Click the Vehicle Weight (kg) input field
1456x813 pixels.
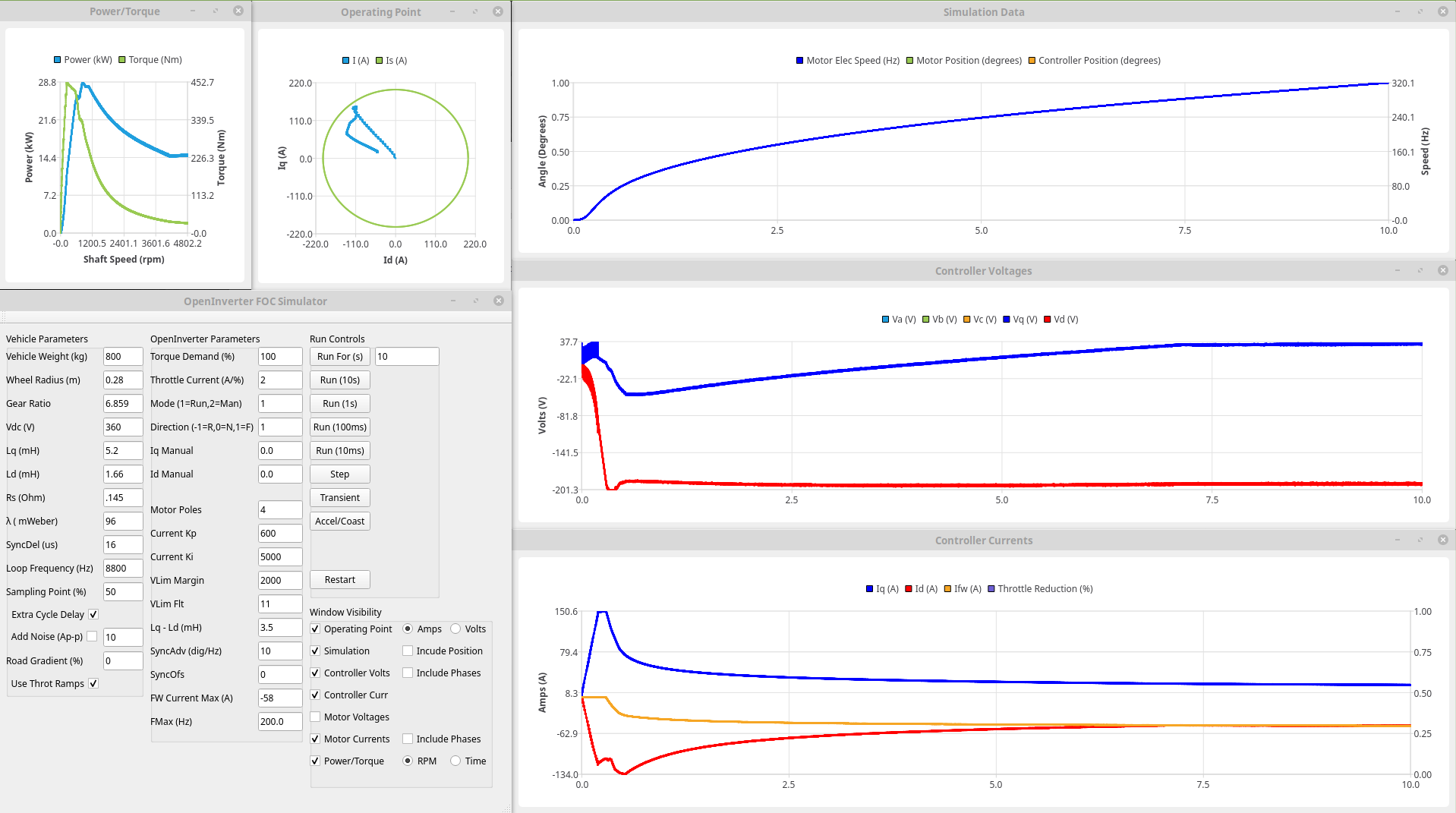click(x=122, y=356)
